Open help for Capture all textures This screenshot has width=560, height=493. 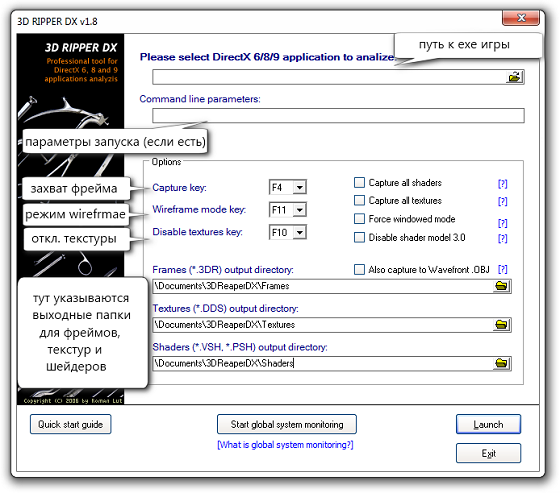click(x=502, y=201)
